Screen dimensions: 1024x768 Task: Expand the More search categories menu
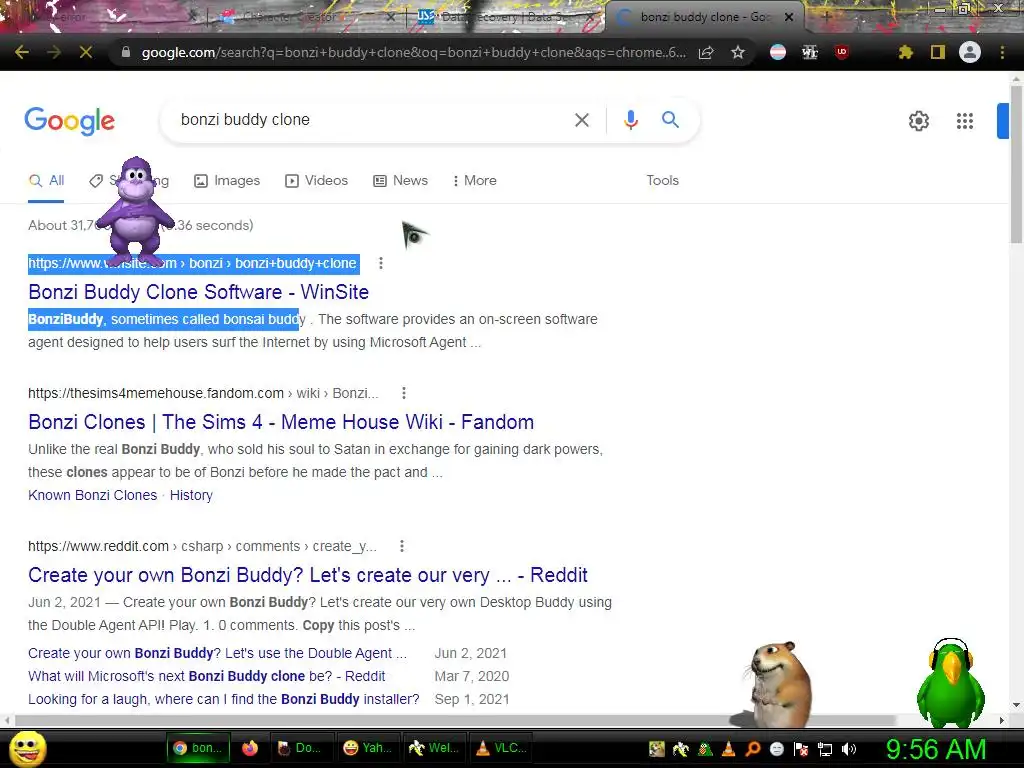pyautogui.click(x=475, y=181)
